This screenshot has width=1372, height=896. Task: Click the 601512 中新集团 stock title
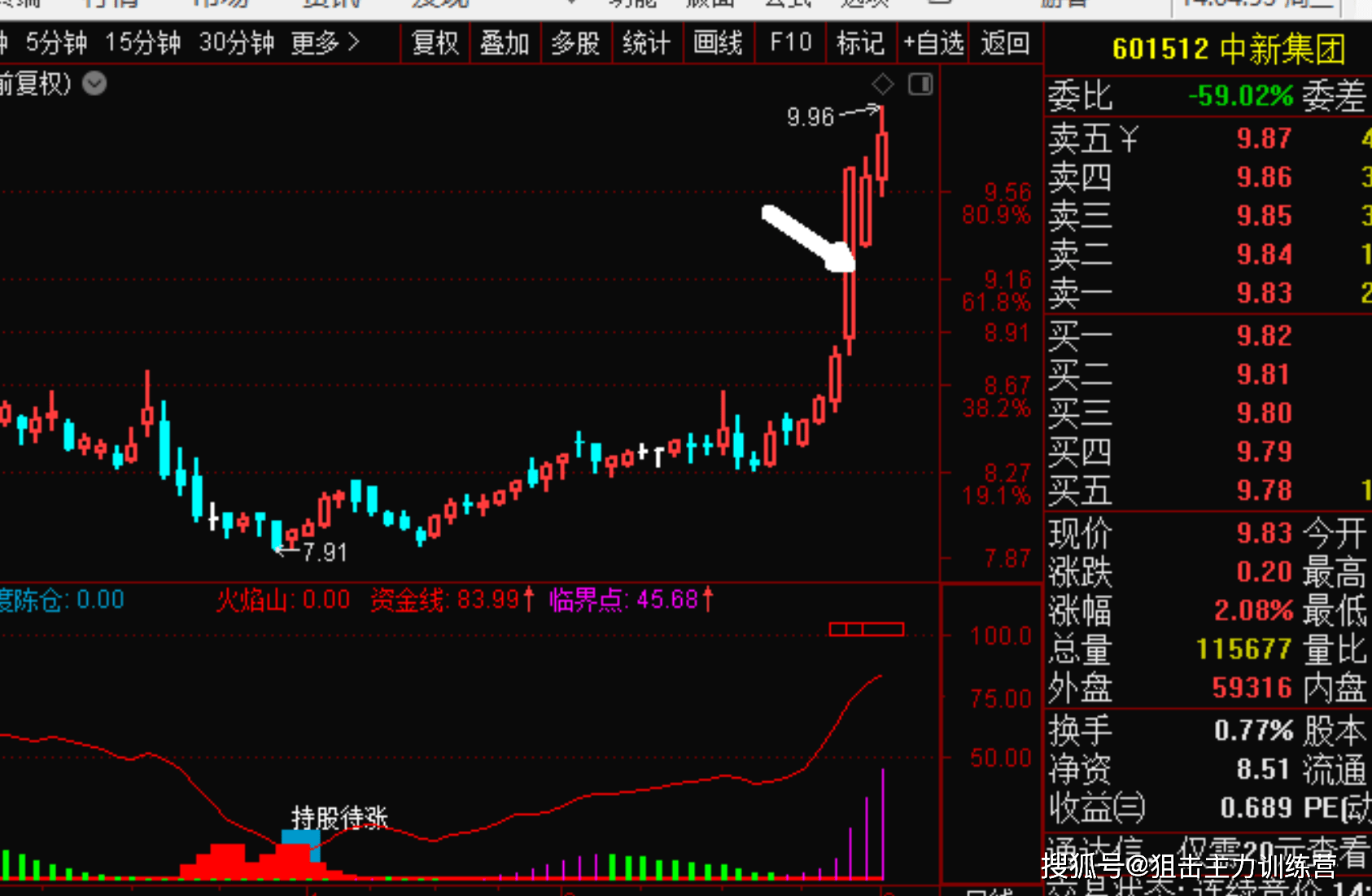pyautogui.click(x=1228, y=50)
